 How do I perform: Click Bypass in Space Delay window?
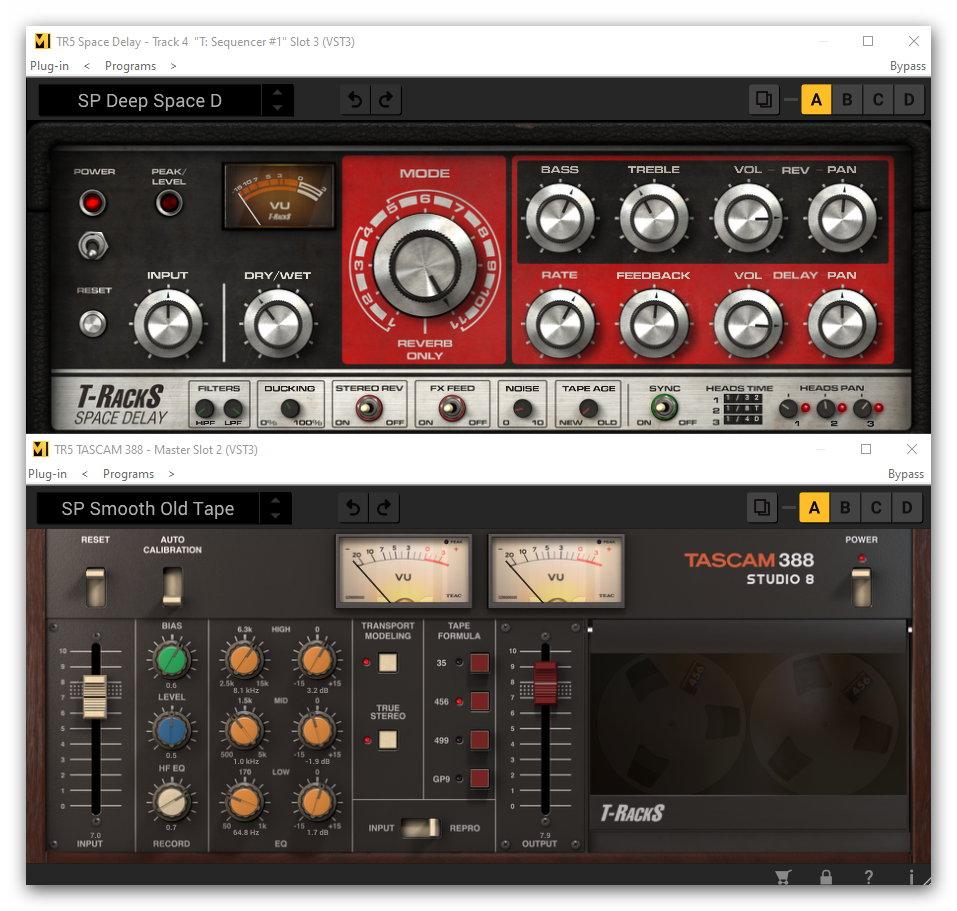(x=908, y=66)
